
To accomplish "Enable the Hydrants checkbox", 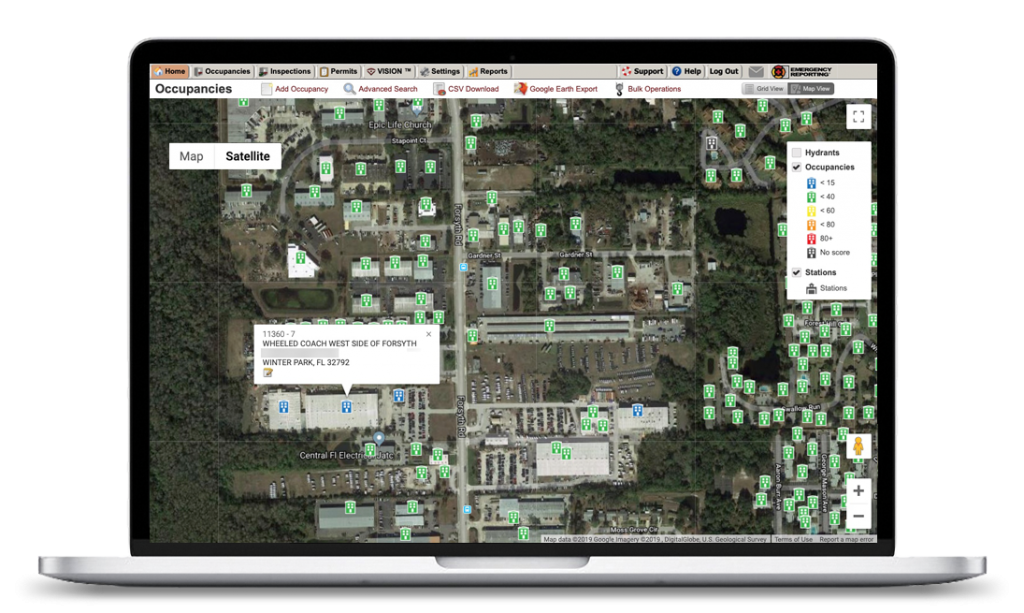I will [x=797, y=153].
